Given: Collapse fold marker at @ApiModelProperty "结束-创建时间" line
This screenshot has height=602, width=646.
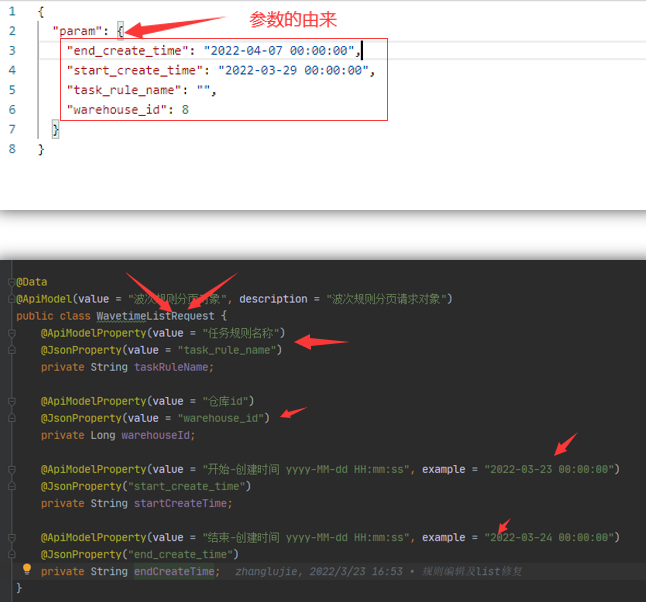Looking at the screenshot, I should [x=12, y=537].
